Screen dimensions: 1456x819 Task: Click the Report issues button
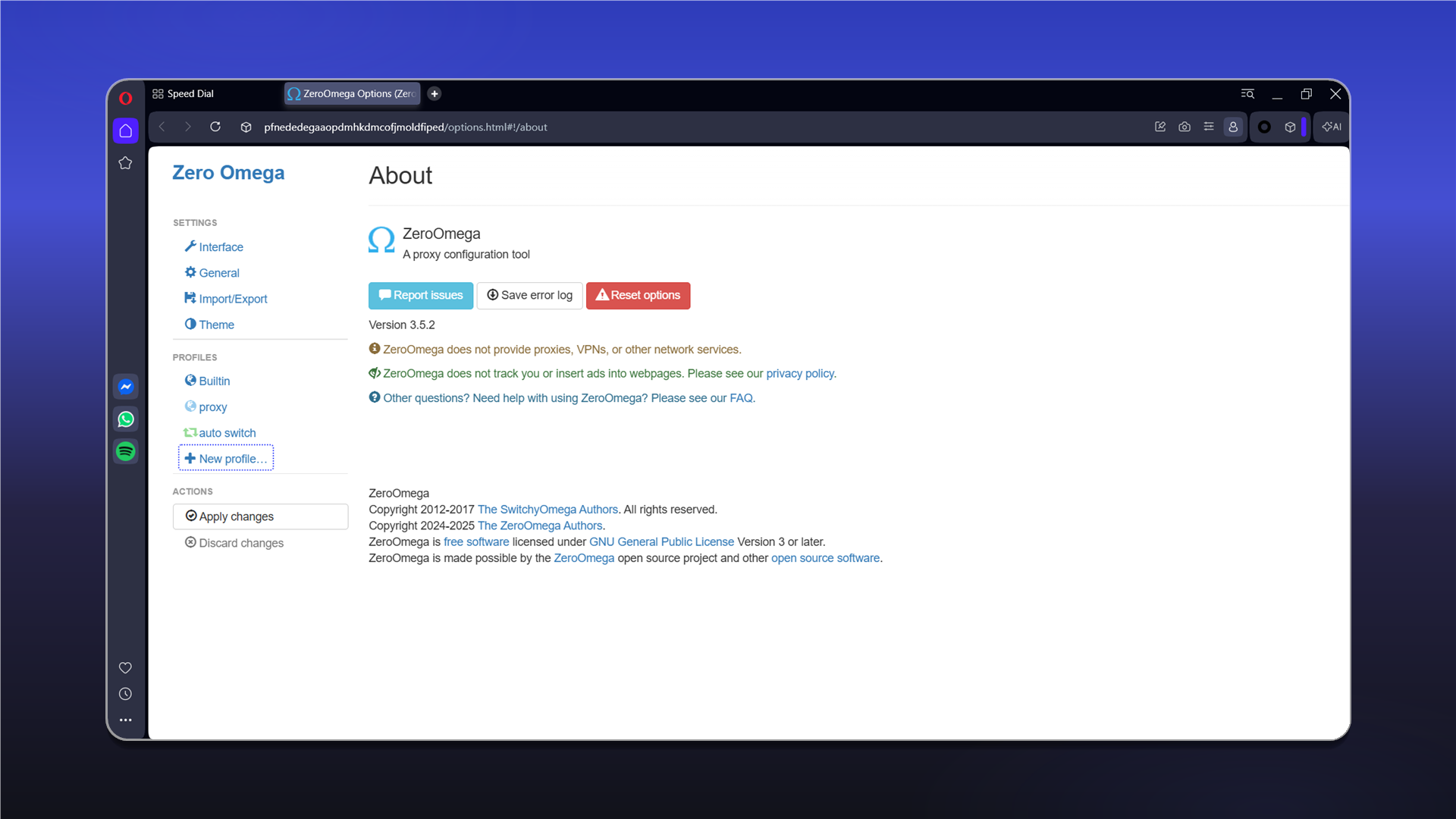point(421,296)
